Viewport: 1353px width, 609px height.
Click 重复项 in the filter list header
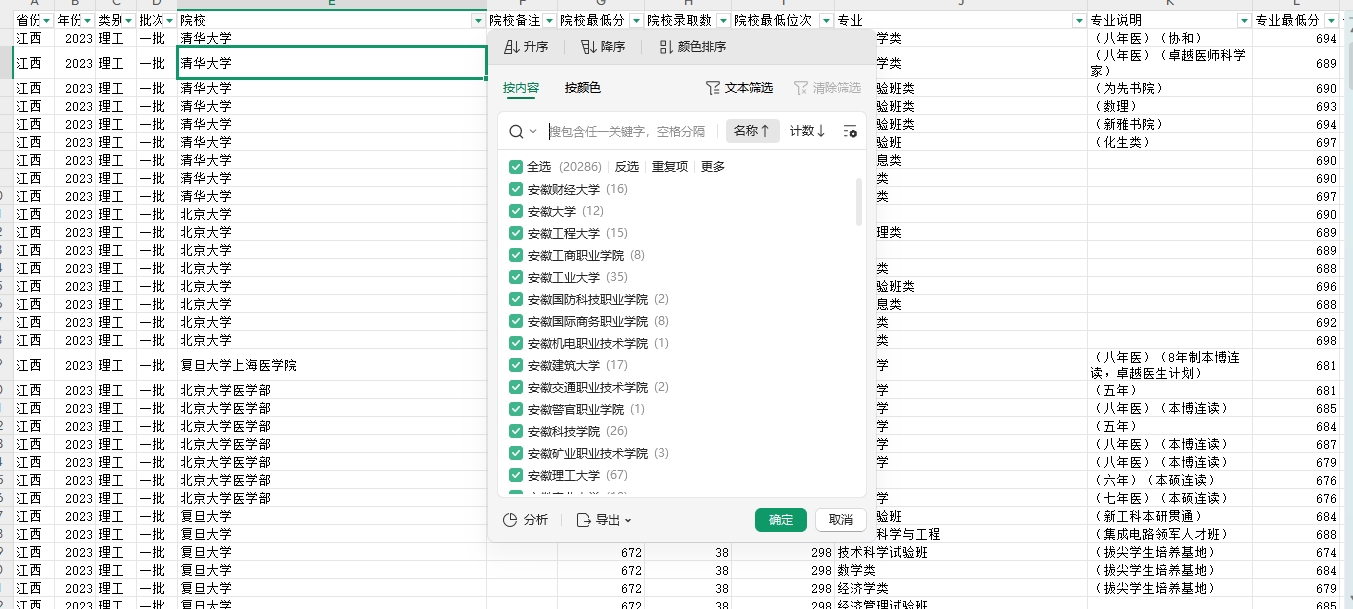670,167
